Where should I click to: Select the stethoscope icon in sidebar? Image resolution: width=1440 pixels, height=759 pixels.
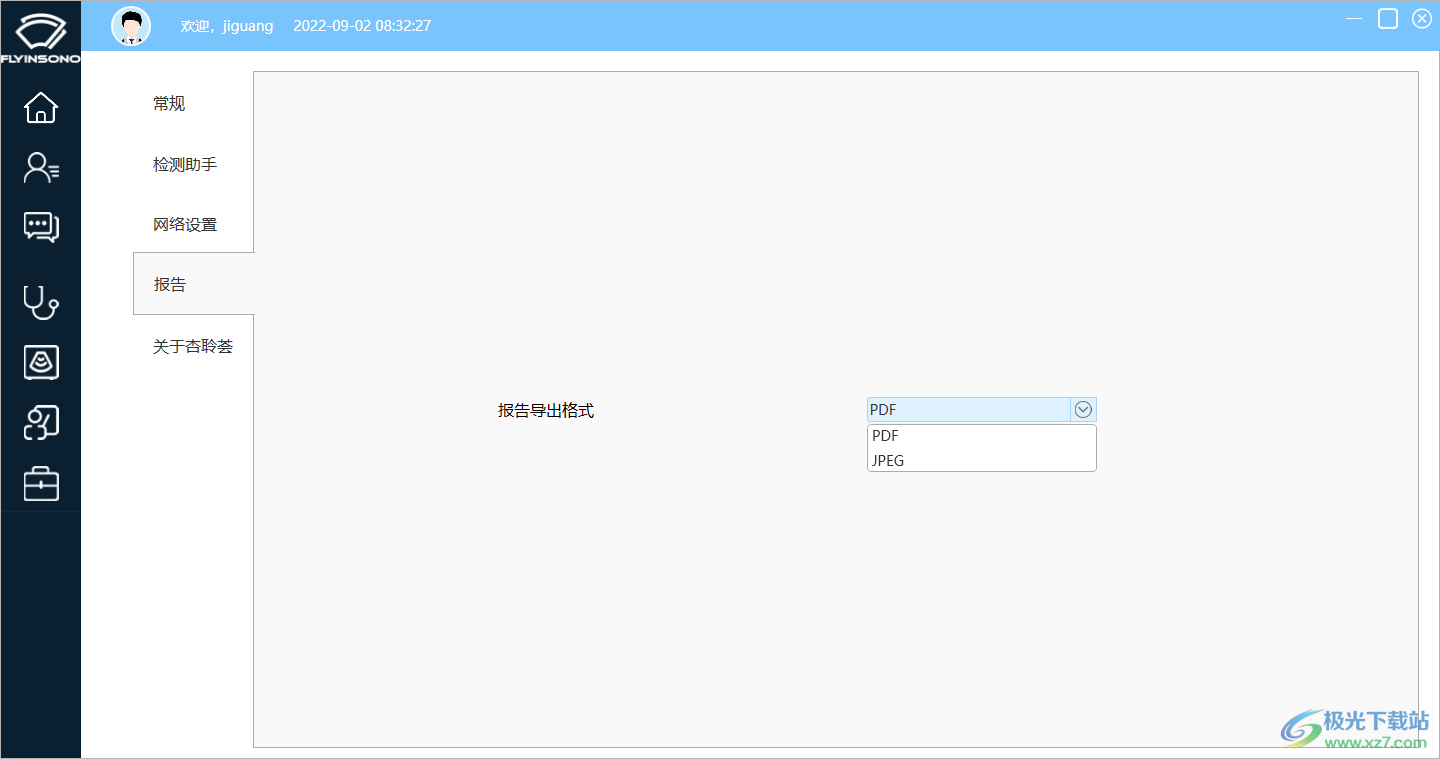coord(41,302)
